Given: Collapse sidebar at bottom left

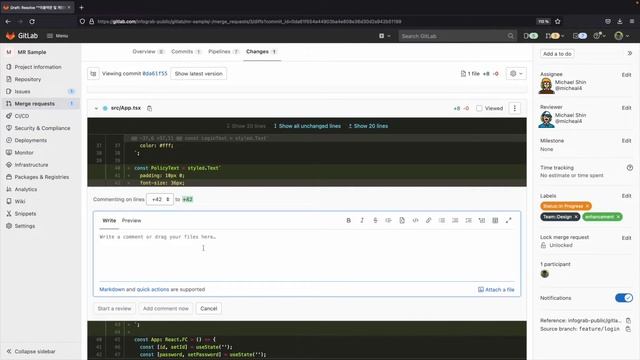Looking at the screenshot, I should pos(31,351).
